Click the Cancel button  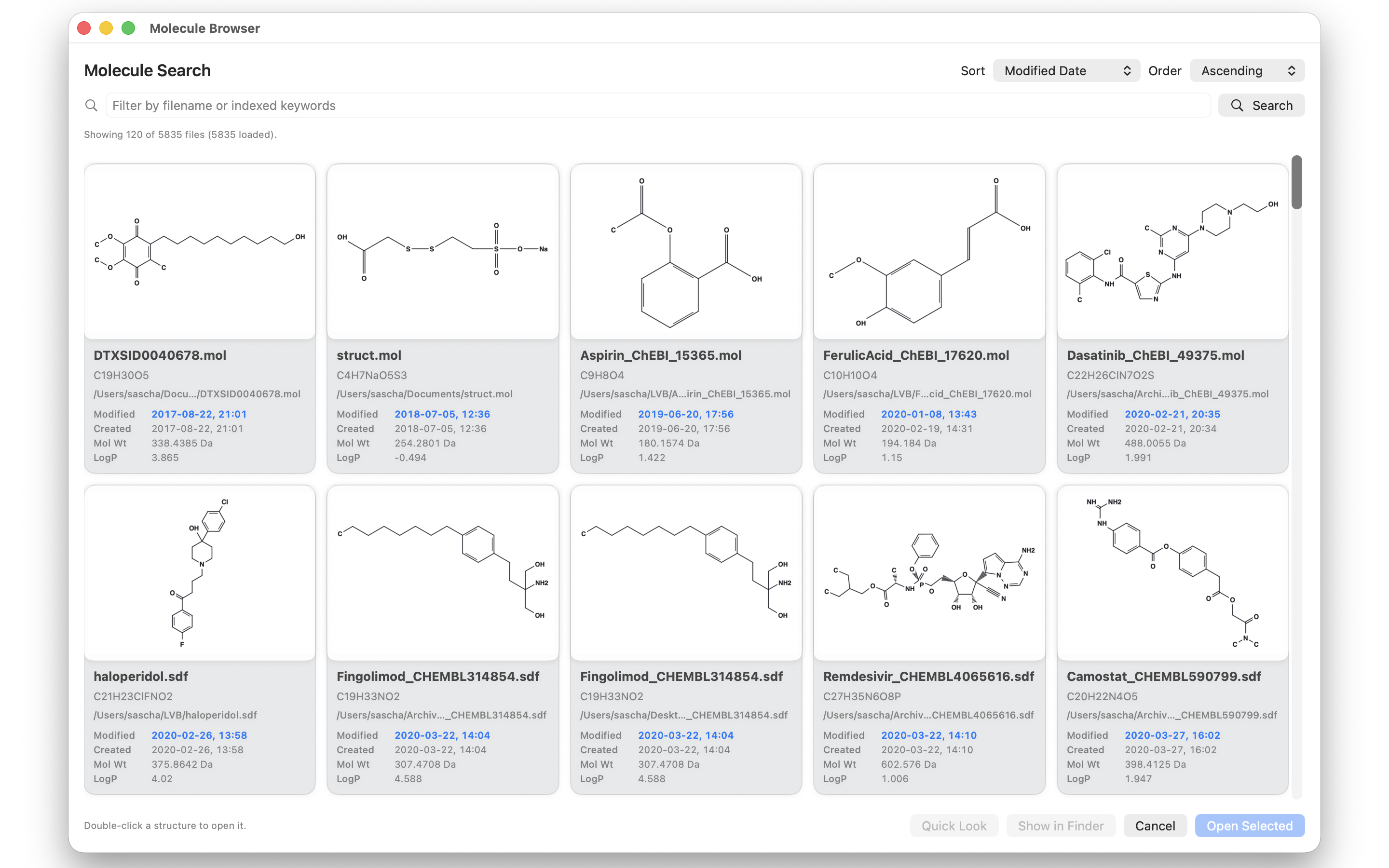pos(1155,826)
